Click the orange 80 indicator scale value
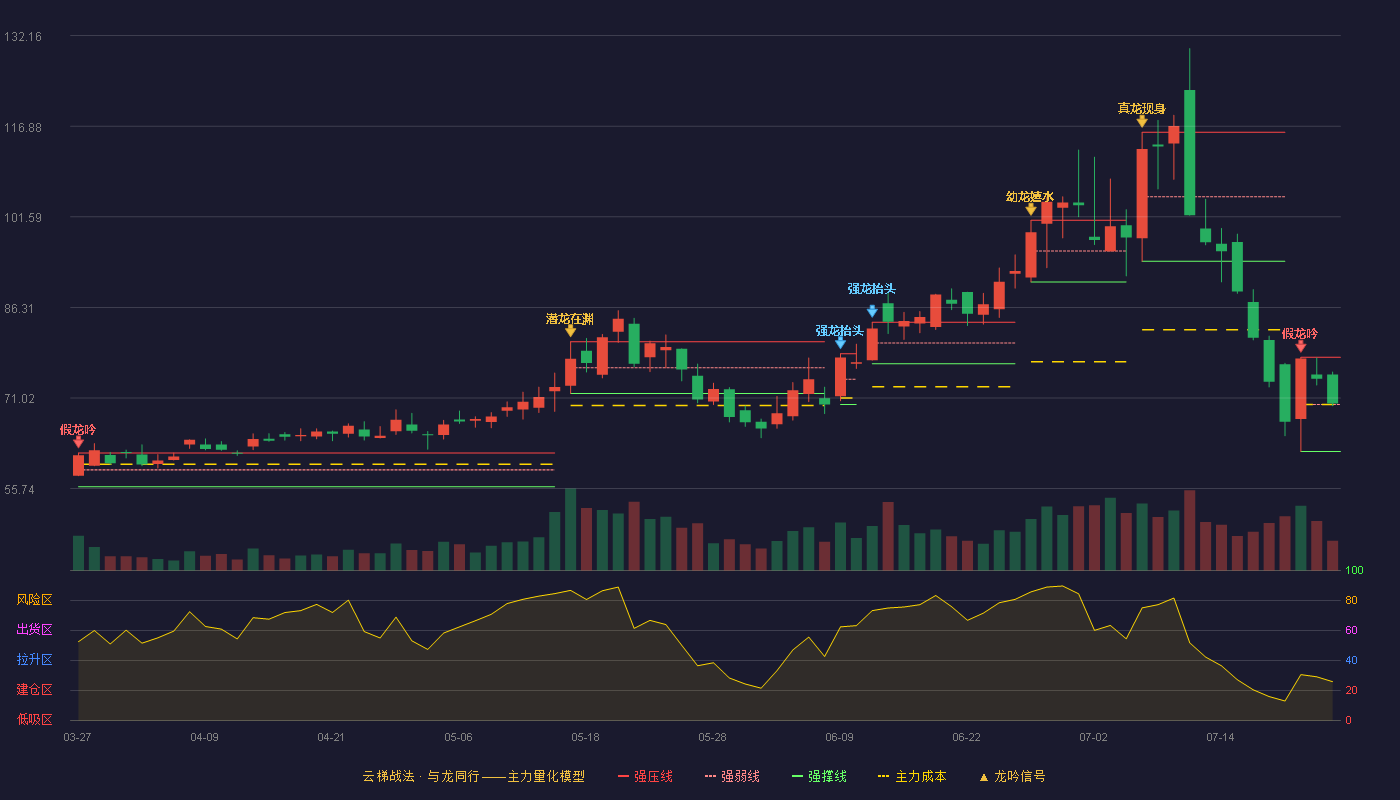 (1351, 600)
